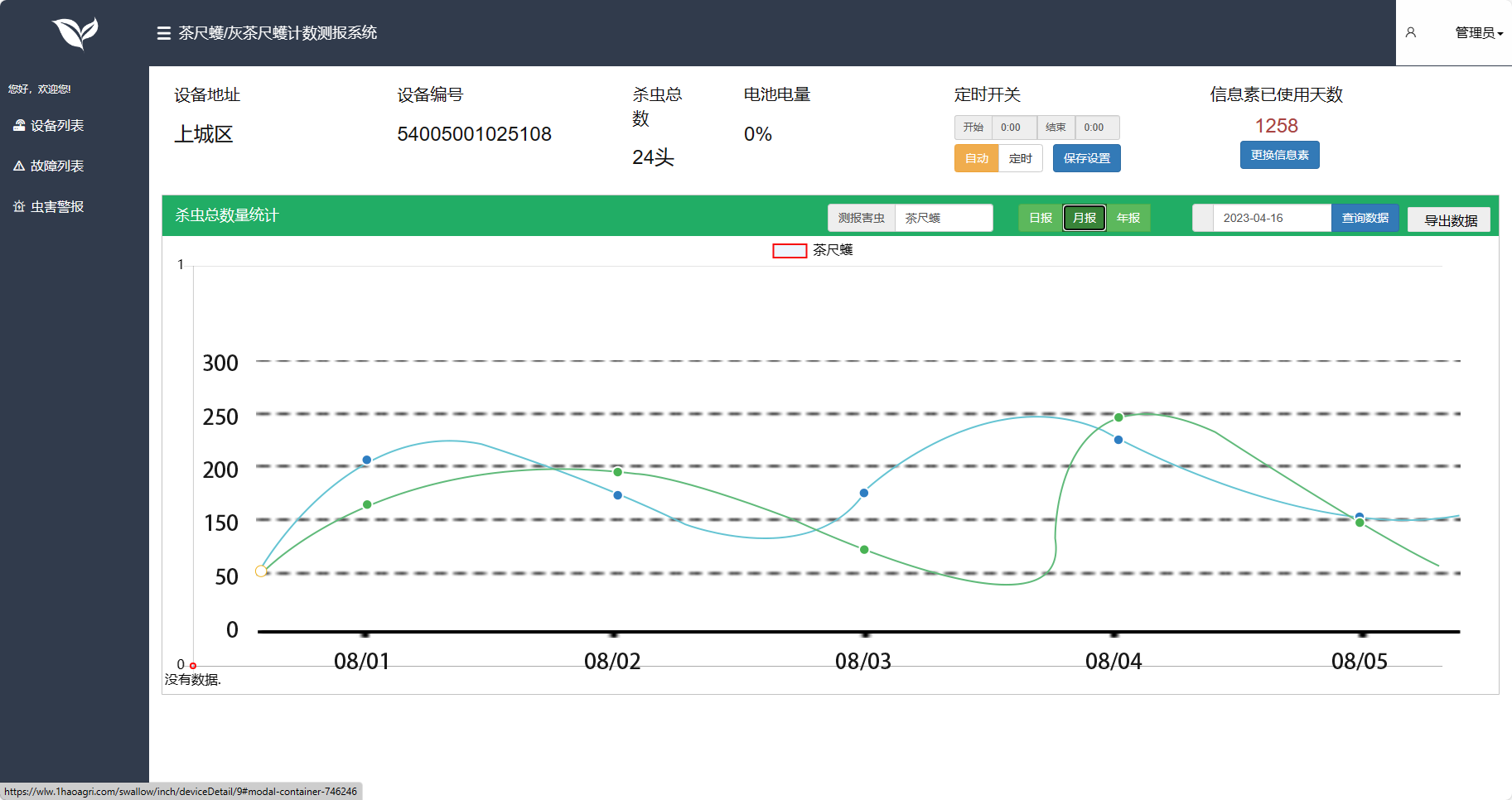Click the user profile icon

(1411, 32)
